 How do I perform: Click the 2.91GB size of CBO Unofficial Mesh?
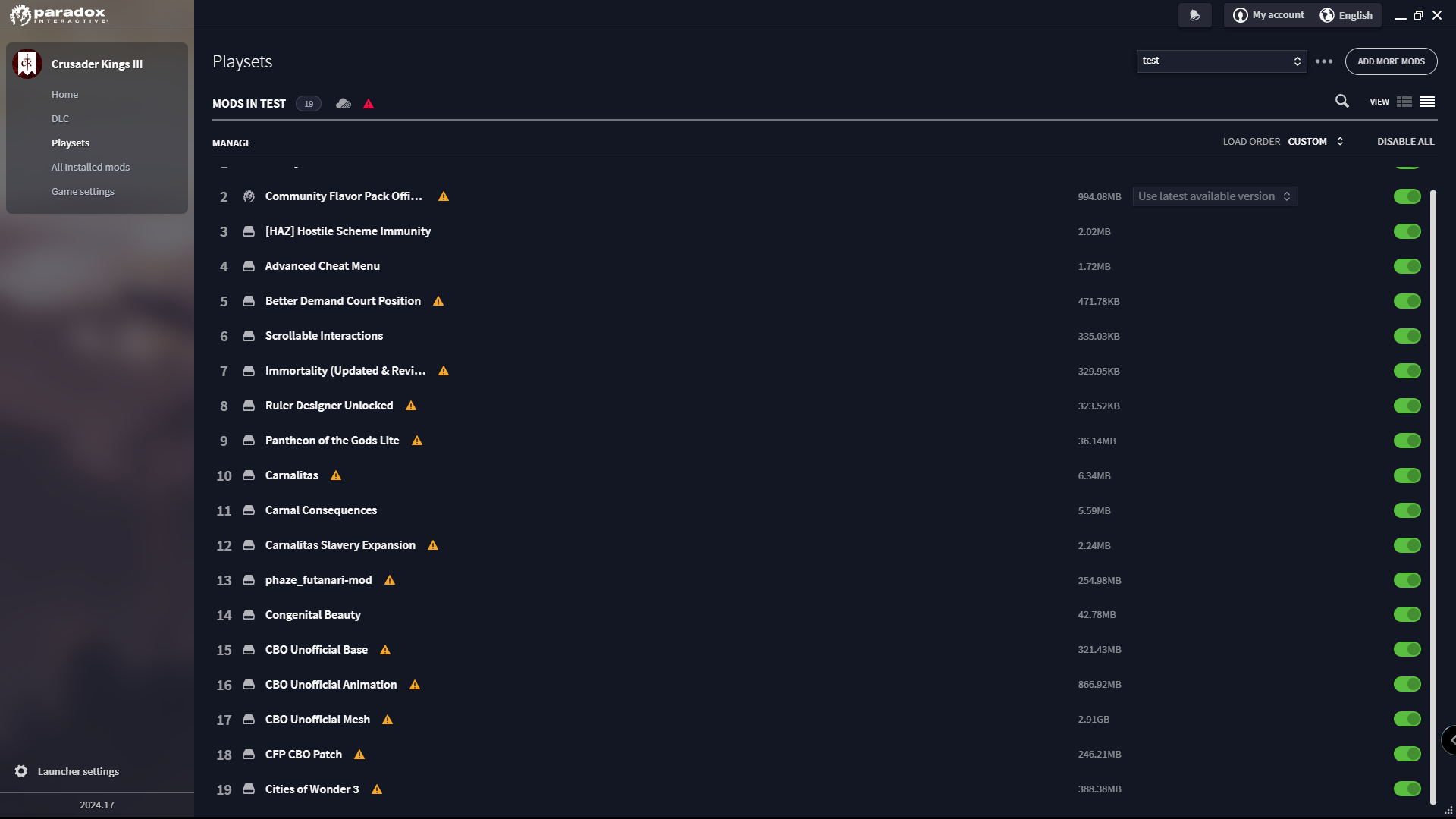(1094, 720)
